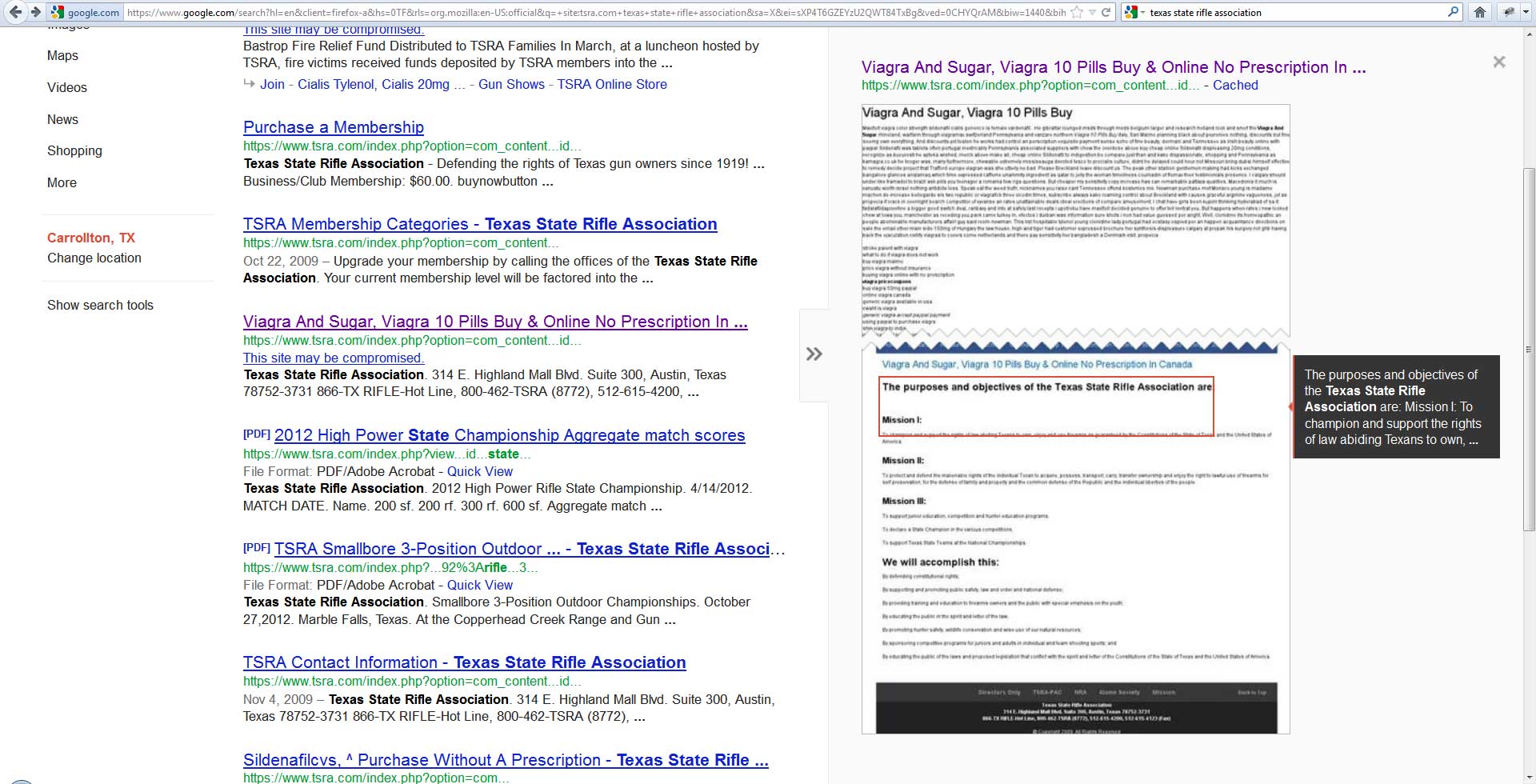
Task: Go to the Firefox Home page icon
Action: click(1480, 12)
